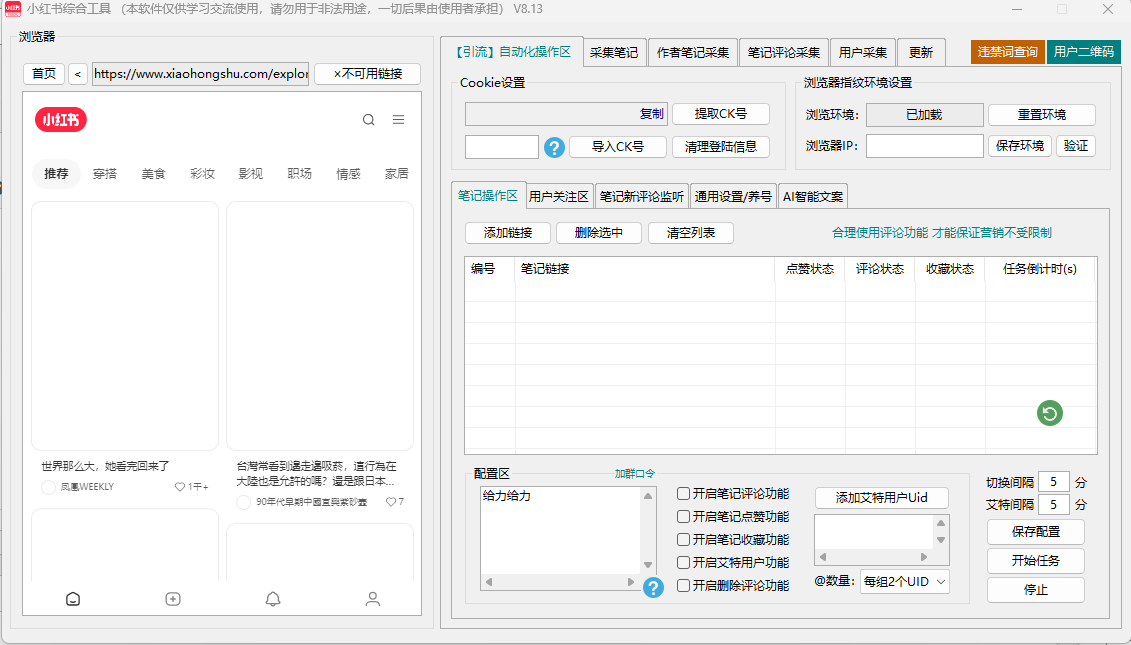Open the hamburger menu in the mini browser
This screenshot has width=1131, height=645.
coord(398,118)
